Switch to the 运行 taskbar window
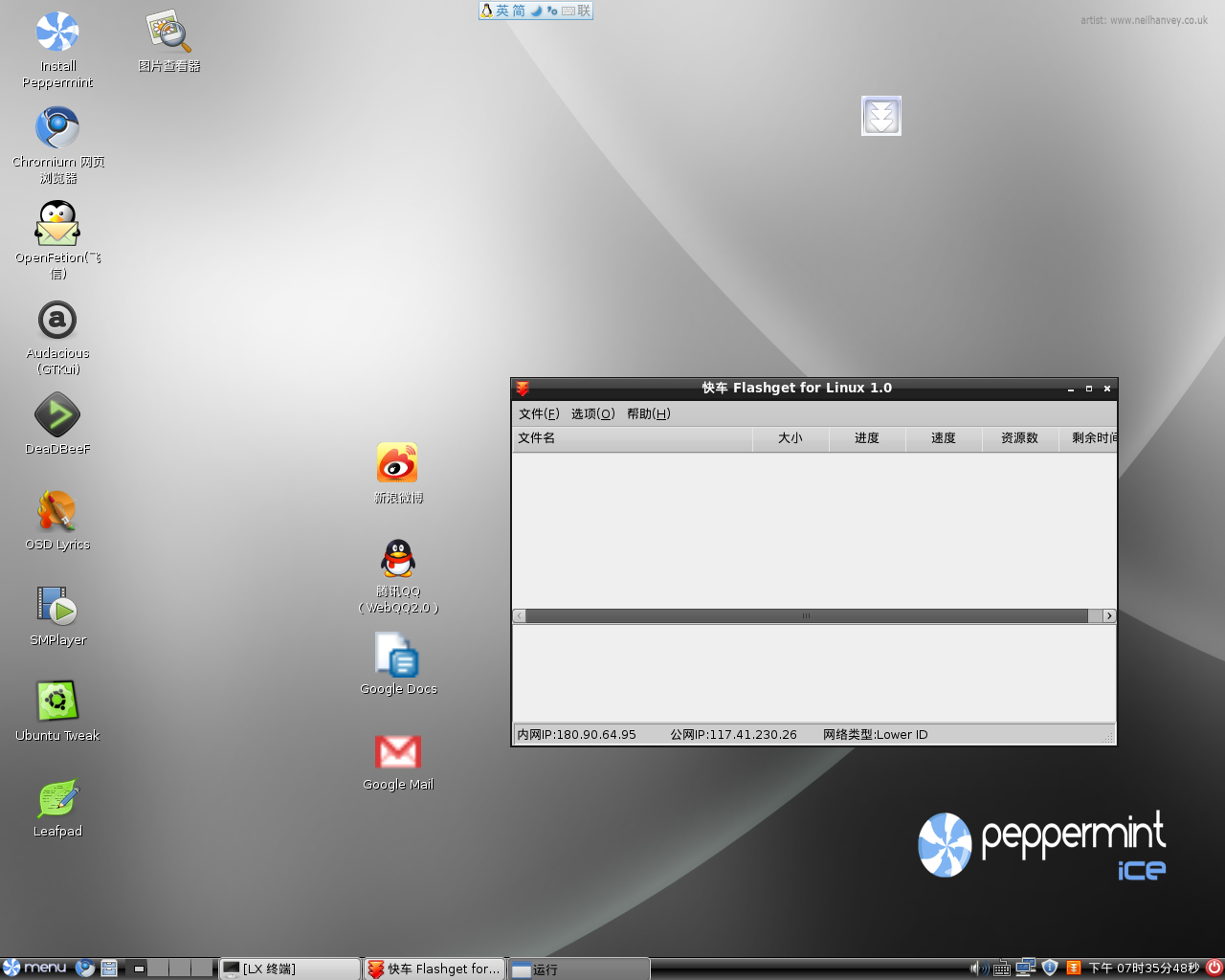This screenshot has width=1225, height=980. pos(579,969)
